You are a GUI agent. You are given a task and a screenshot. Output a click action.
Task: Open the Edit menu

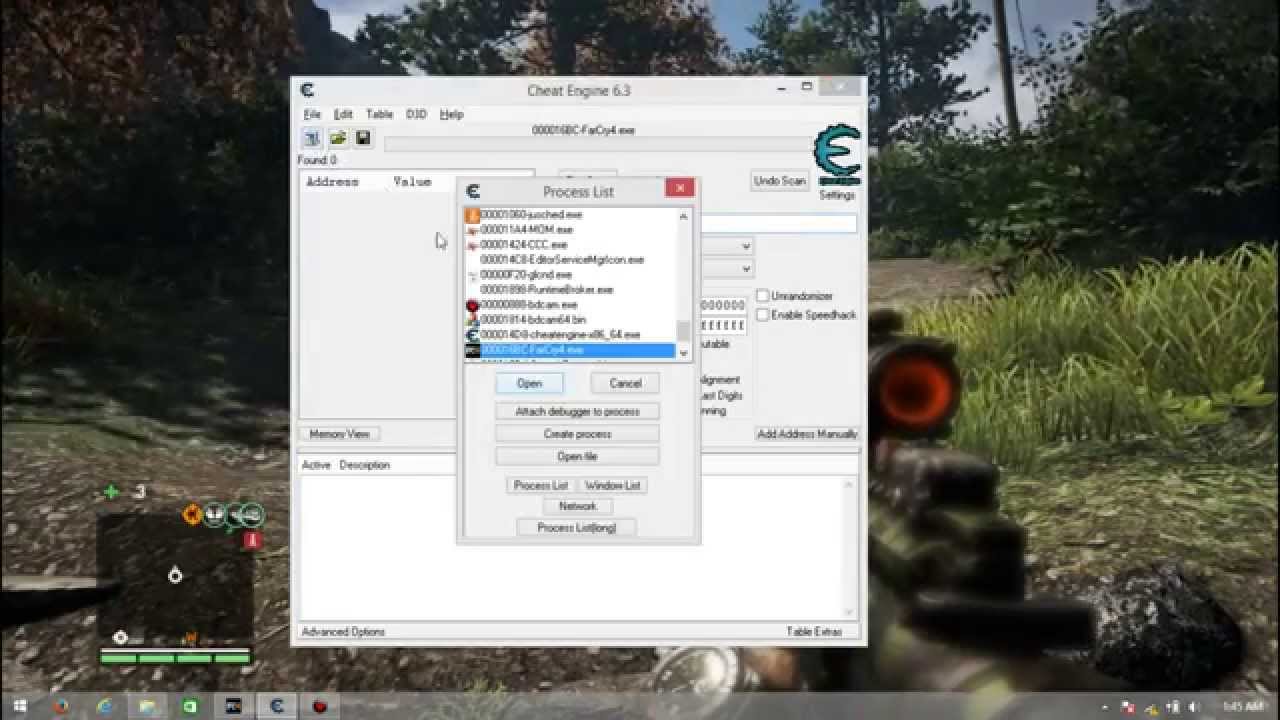pos(343,114)
